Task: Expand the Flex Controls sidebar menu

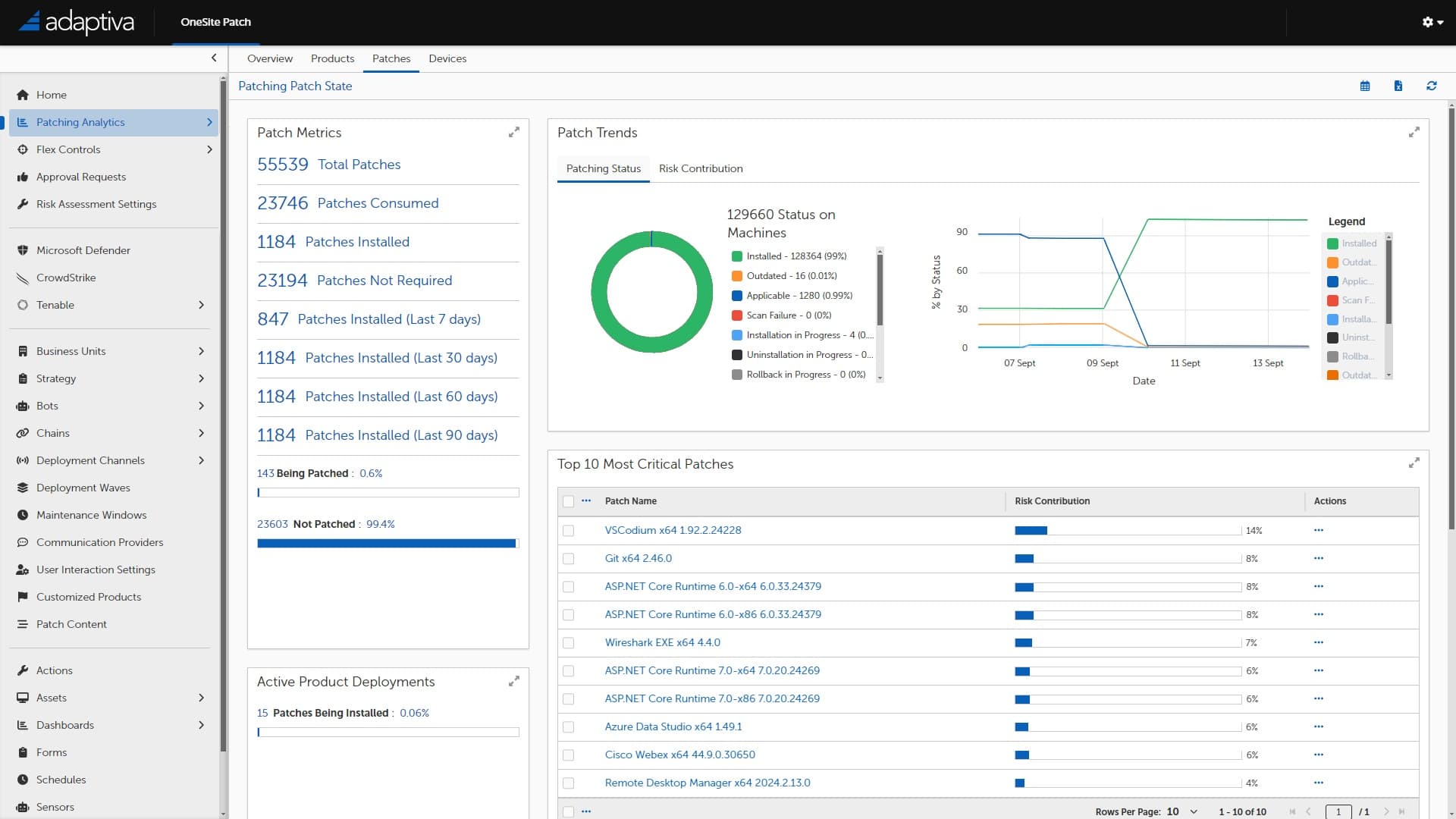Action: [x=209, y=149]
